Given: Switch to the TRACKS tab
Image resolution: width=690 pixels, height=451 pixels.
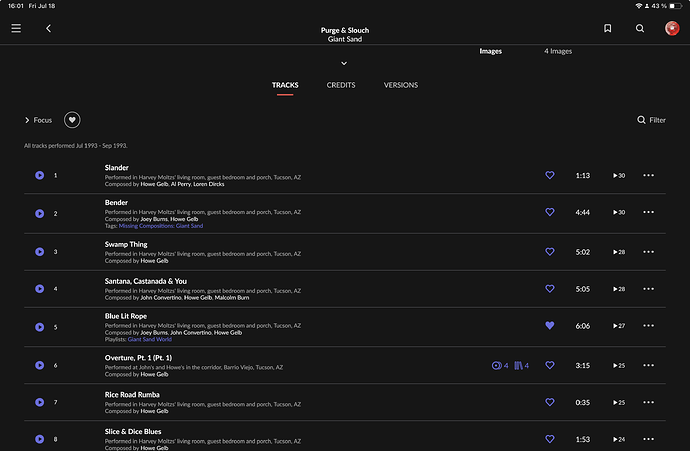Looking at the screenshot, I should click(285, 85).
